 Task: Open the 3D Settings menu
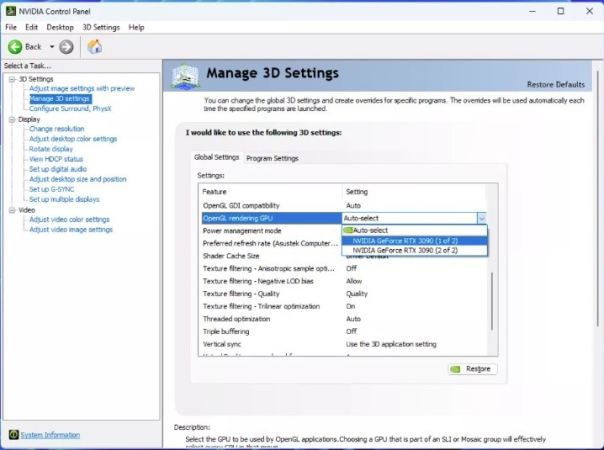click(101, 27)
